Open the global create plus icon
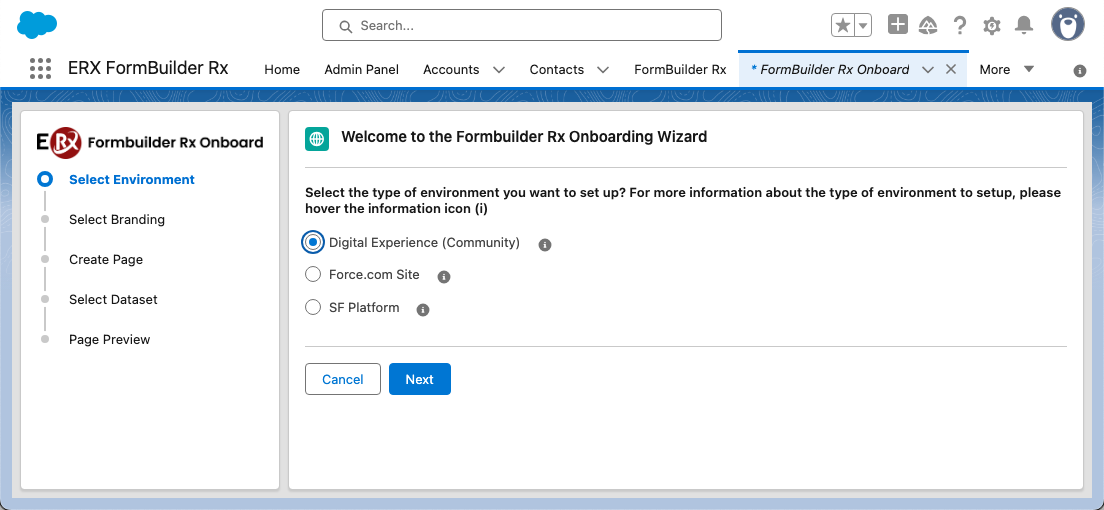 (x=898, y=25)
